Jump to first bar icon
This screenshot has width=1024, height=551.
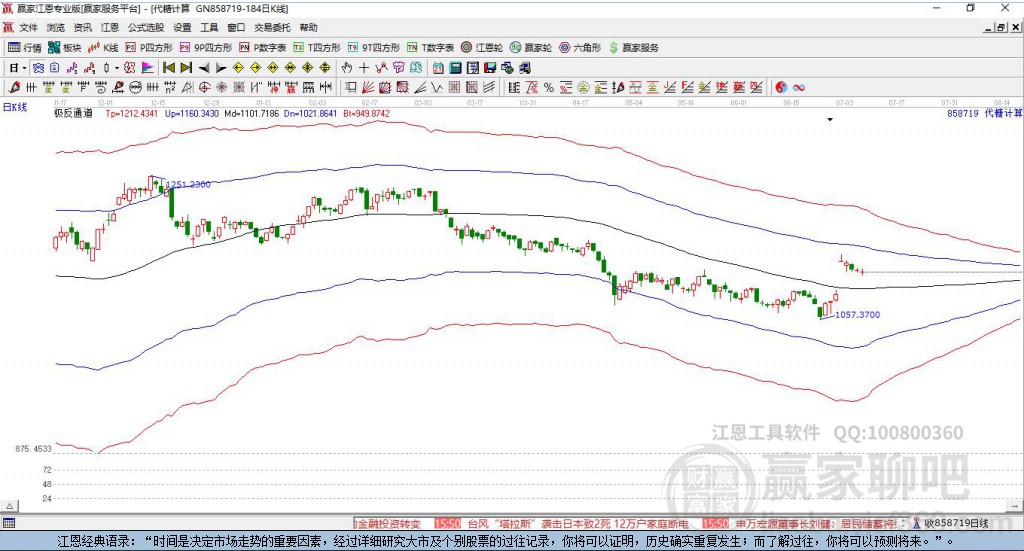[168, 68]
